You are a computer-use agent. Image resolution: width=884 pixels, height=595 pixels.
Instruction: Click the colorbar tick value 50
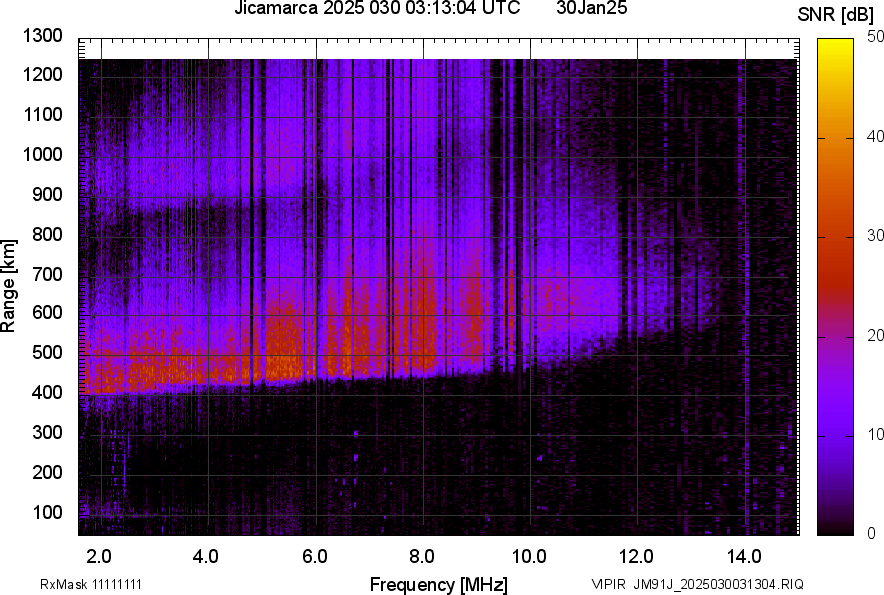click(875, 37)
